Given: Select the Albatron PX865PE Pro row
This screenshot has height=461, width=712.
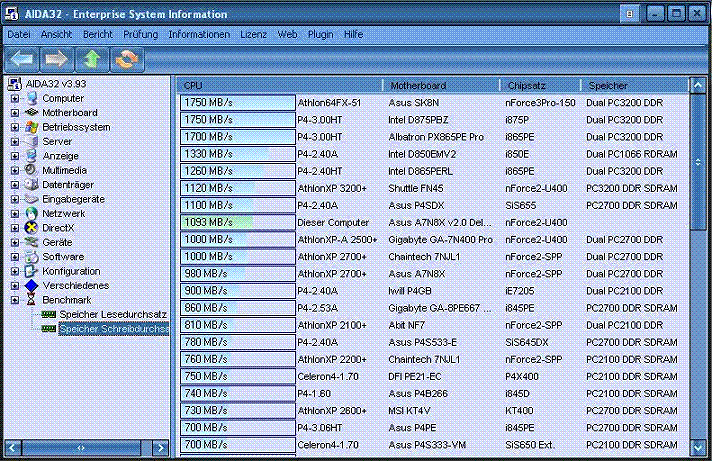Looking at the screenshot, I should [433, 137].
